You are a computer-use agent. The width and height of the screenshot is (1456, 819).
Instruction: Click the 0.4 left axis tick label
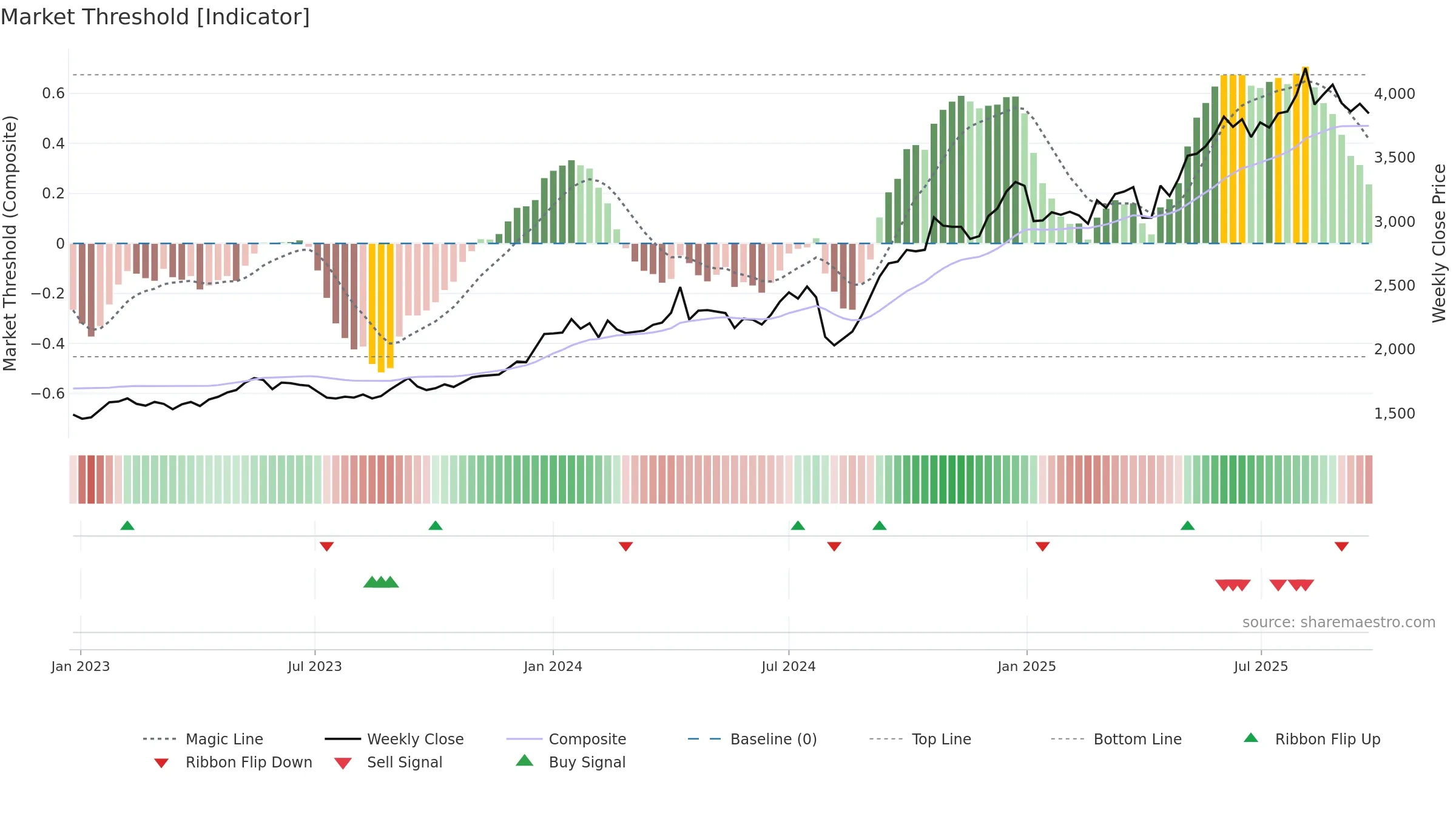53,144
